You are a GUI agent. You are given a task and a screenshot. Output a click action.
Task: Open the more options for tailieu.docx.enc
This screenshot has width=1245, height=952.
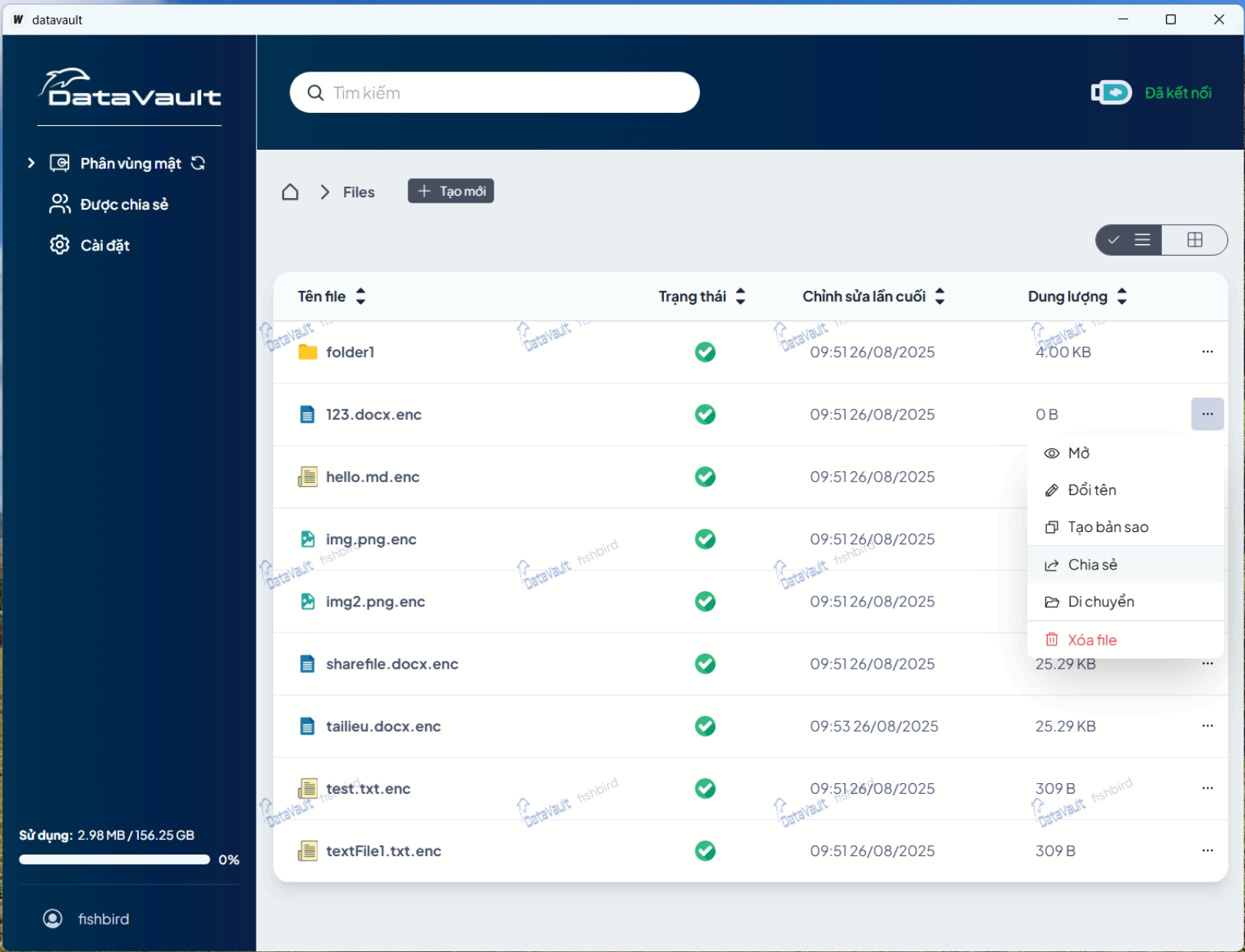click(x=1207, y=726)
